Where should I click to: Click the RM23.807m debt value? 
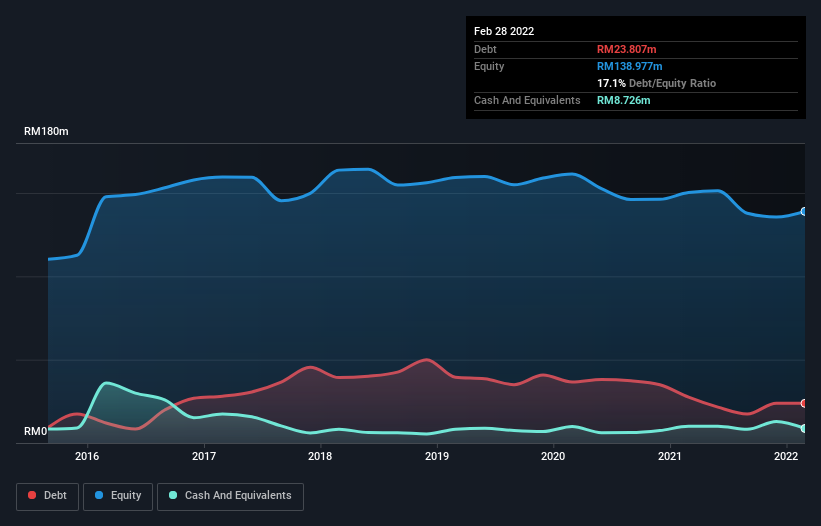click(626, 49)
